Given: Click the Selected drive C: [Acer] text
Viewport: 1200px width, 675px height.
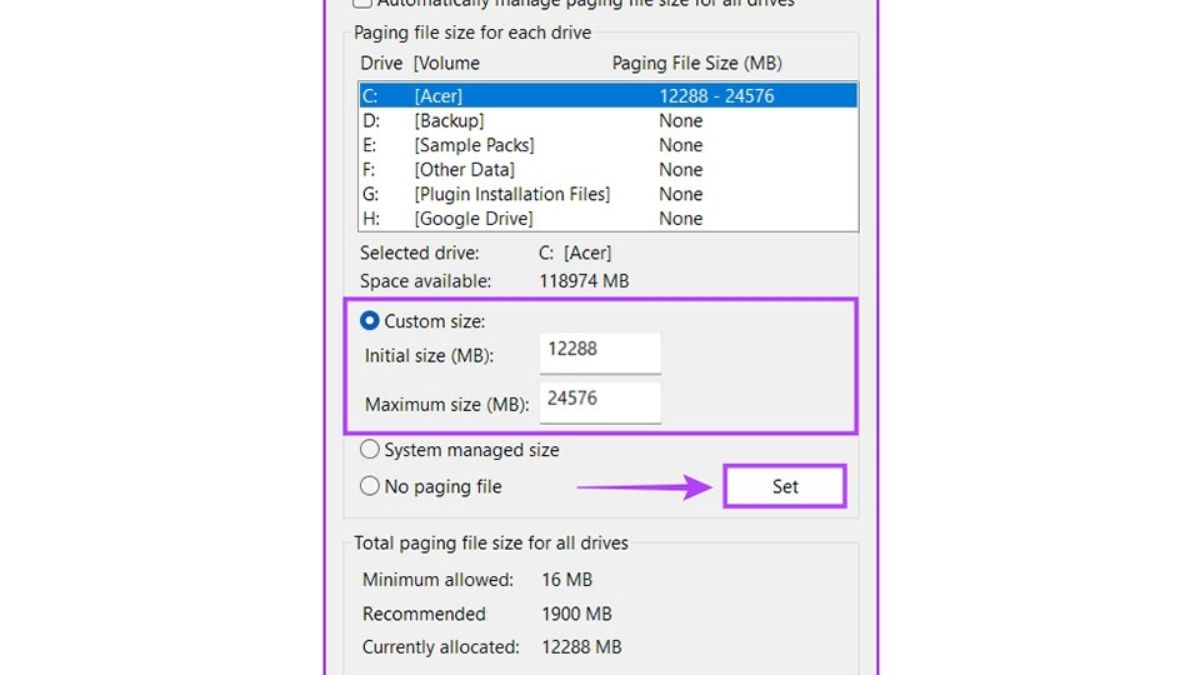Looking at the screenshot, I should (574, 253).
